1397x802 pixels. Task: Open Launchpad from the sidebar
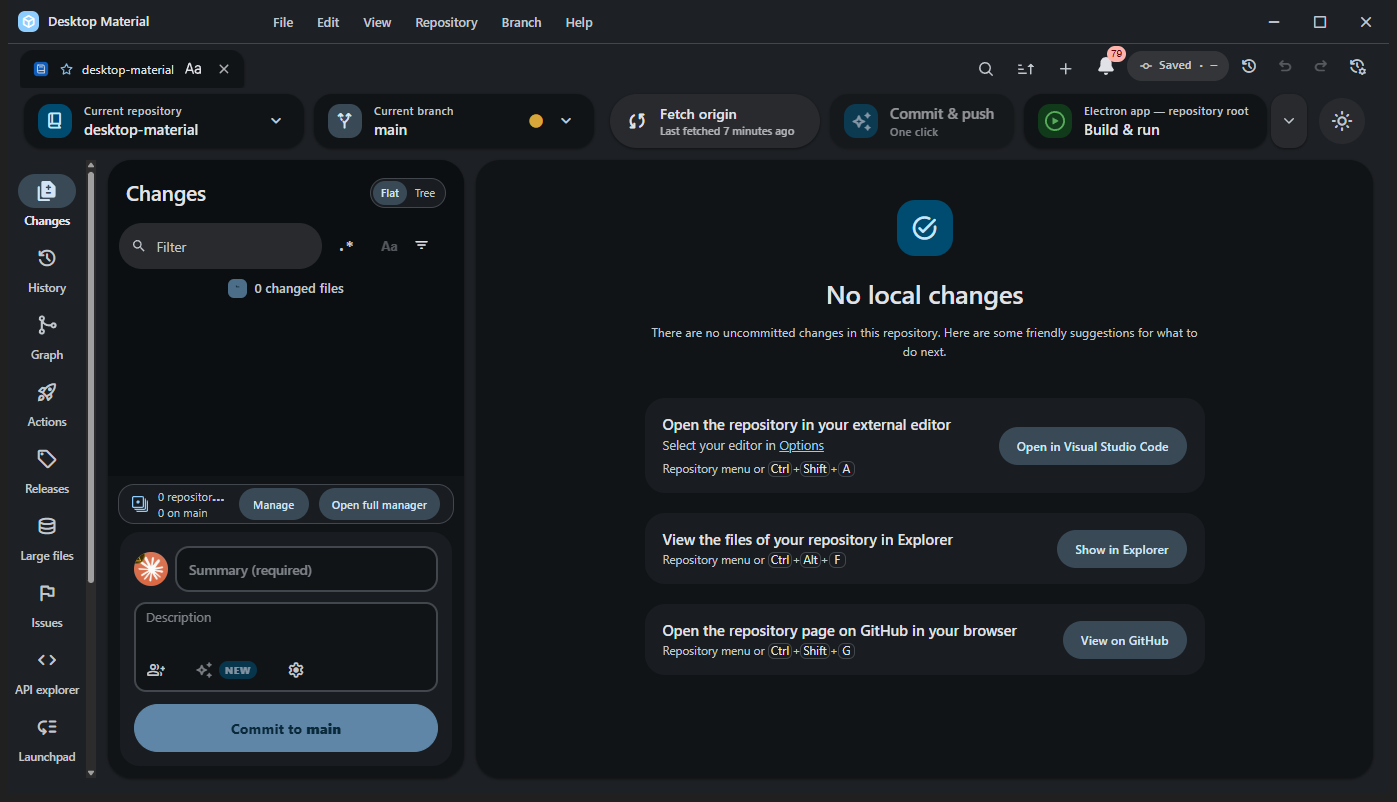tap(47, 741)
